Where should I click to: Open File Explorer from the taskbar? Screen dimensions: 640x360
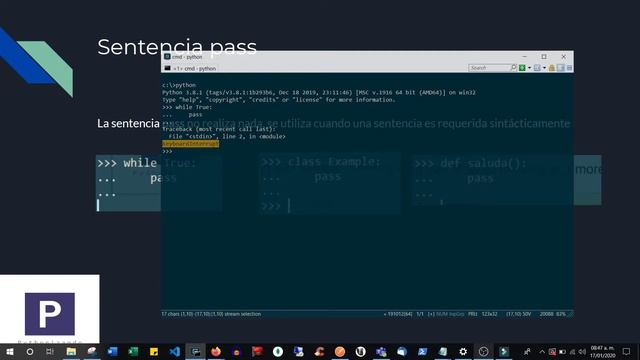point(71,351)
